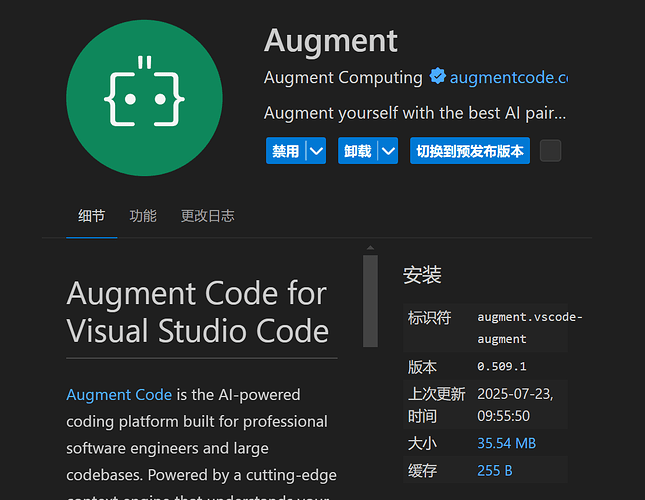Screen dimensions: 645x500
Task: Click the 禁用 (Disable) button
Action: click(x=285, y=151)
